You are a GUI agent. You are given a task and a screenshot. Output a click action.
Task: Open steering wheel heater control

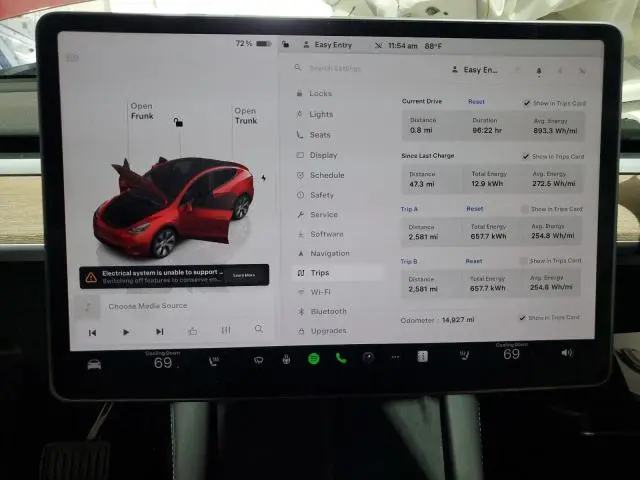pyautogui.click(x=286, y=359)
